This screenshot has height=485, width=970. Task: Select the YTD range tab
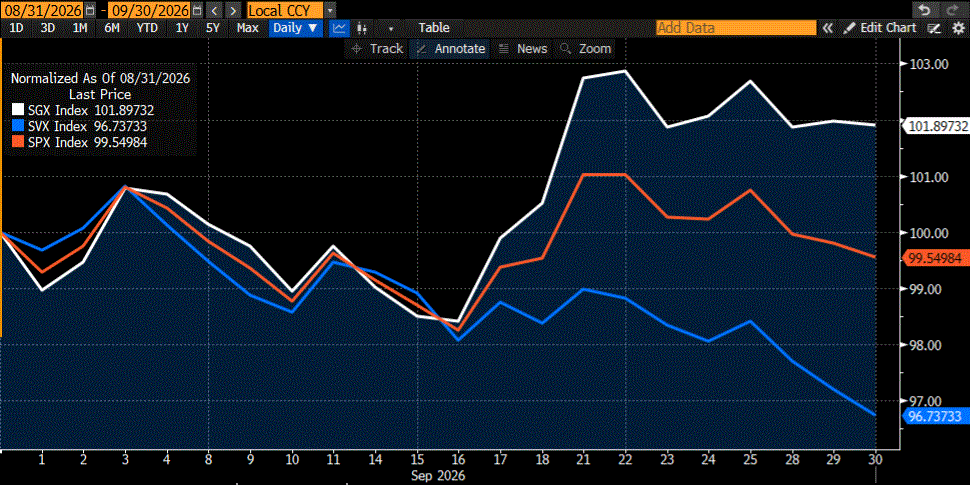(147, 28)
